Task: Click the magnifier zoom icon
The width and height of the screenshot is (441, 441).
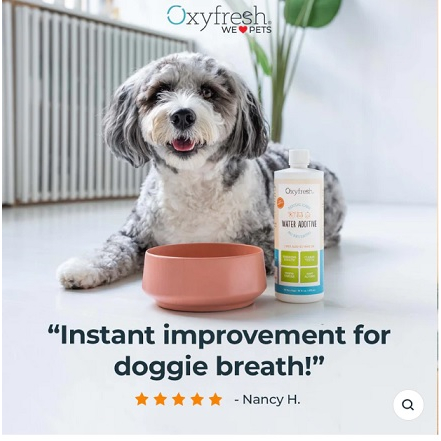Action: pyautogui.click(x=408, y=405)
